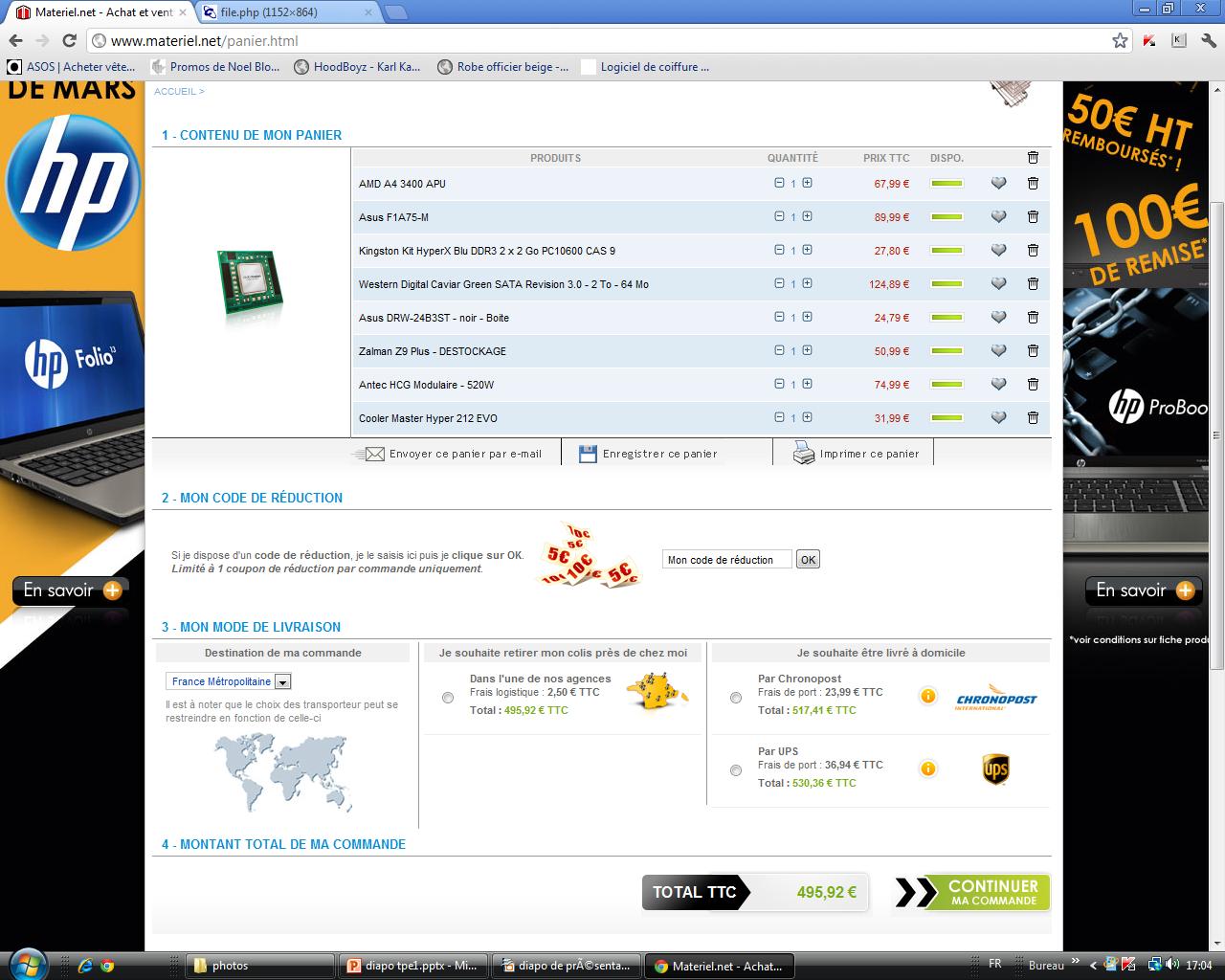
Task: Delete AMD A4 3400 APU with trash icon
Action: pos(1033,184)
